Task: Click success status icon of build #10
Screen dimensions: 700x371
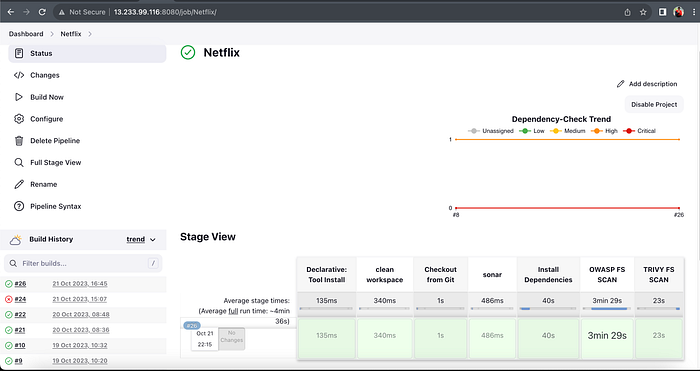Action: [x=8, y=346]
